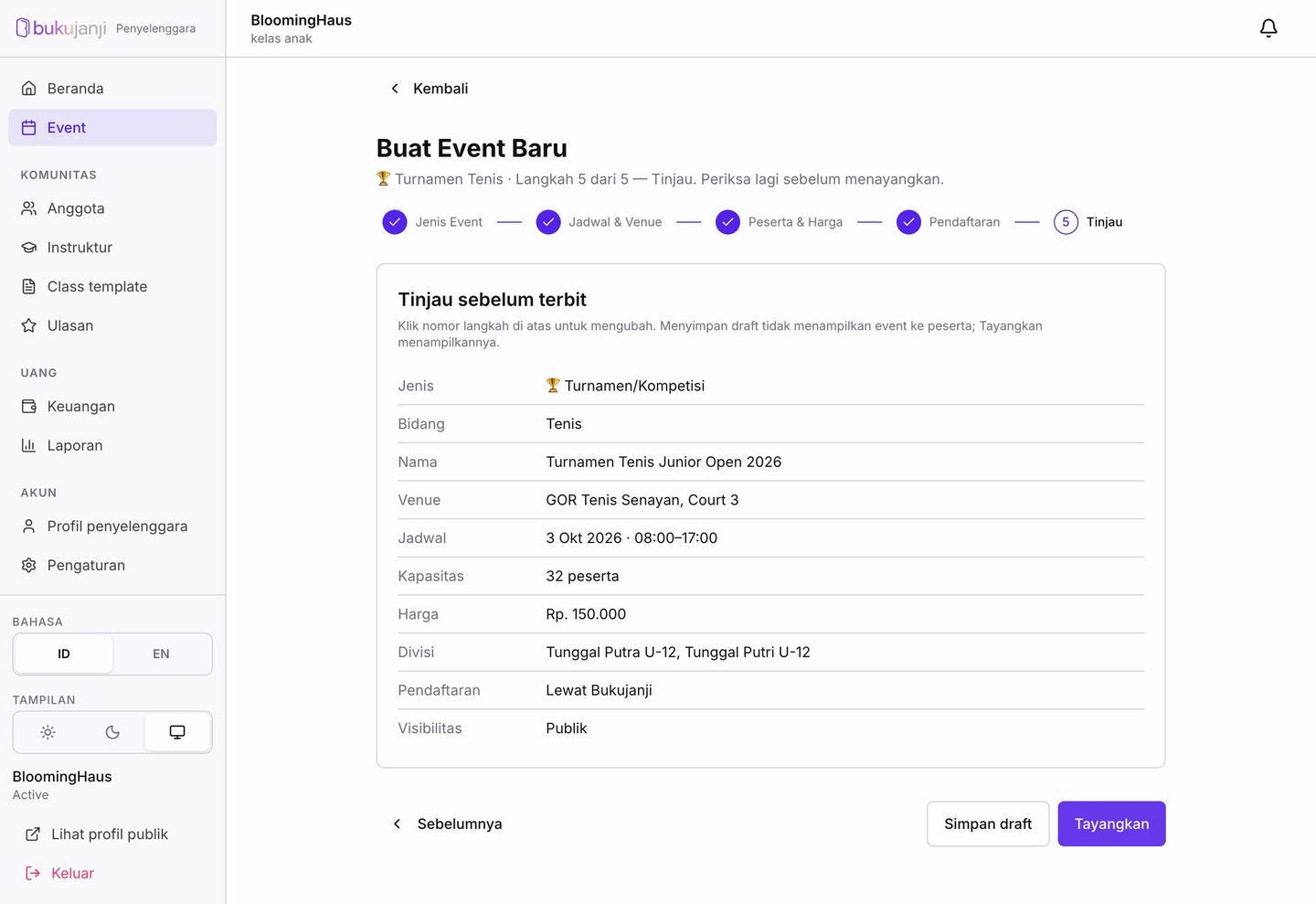
Task: Open Pengaturan settings
Action: 112,566
